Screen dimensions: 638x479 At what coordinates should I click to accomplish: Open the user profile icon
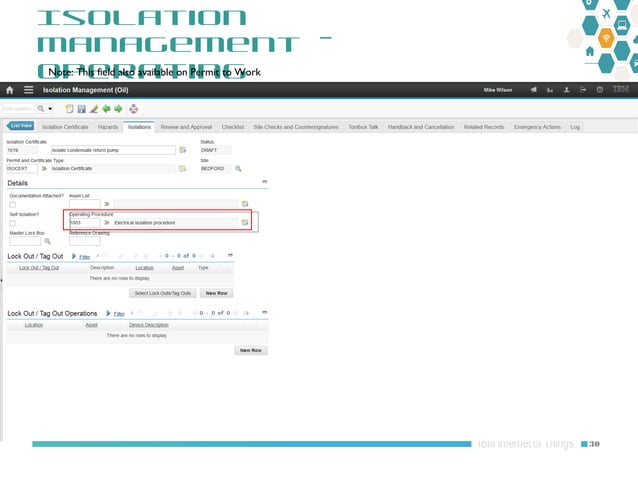(566, 90)
